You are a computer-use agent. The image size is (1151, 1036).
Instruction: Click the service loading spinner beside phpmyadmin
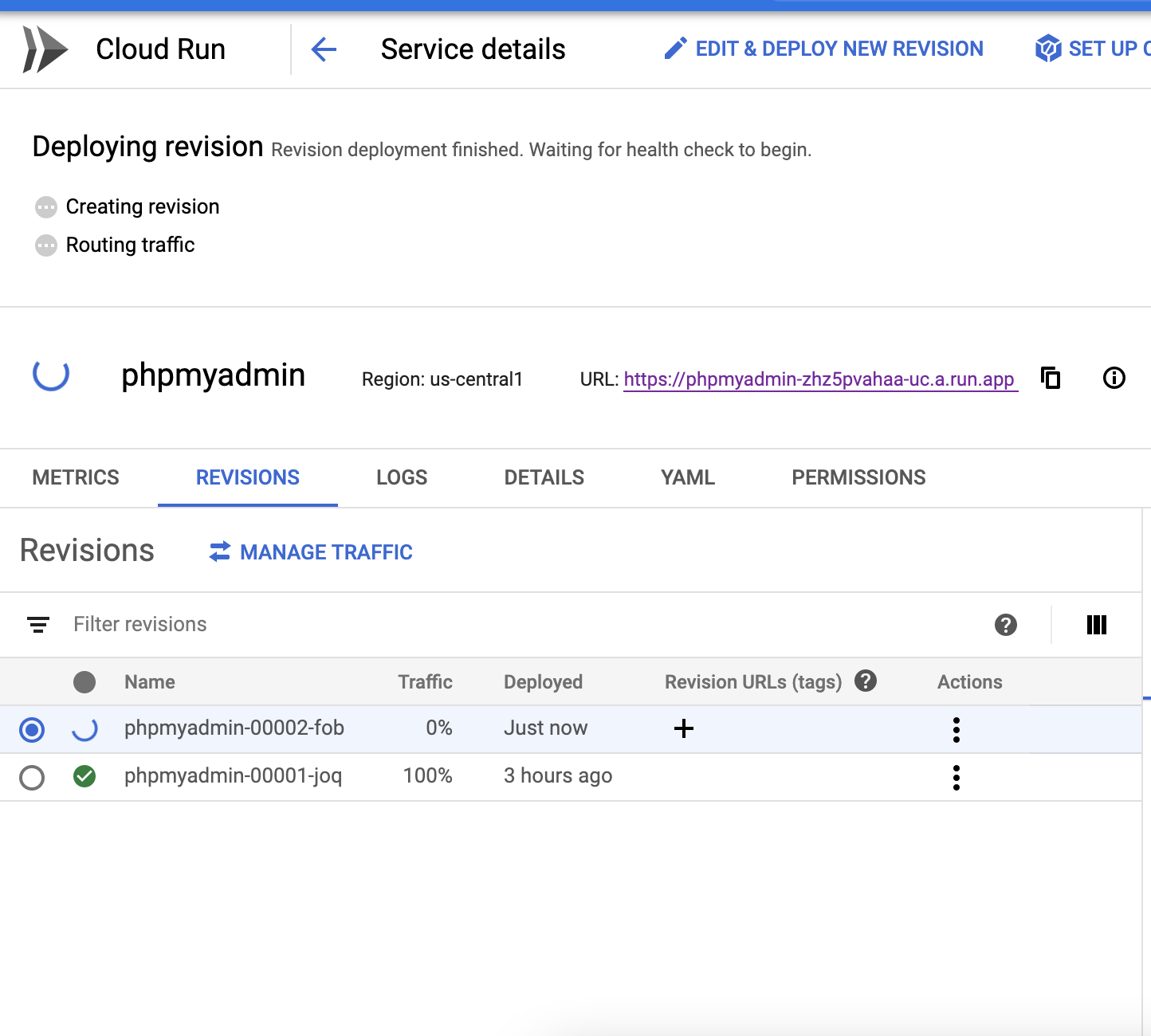[51, 375]
